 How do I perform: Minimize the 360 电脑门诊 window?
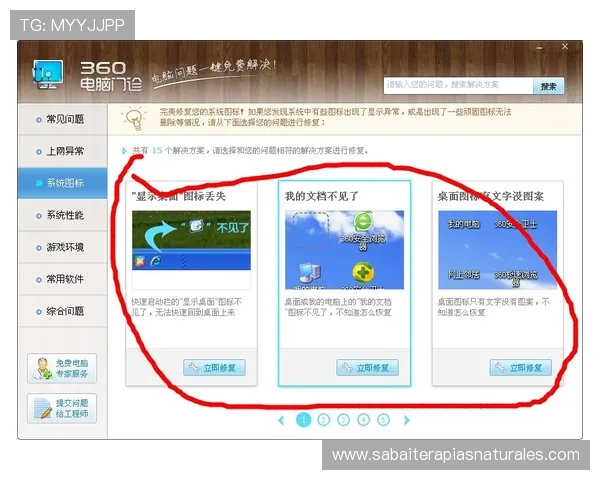coord(540,47)
